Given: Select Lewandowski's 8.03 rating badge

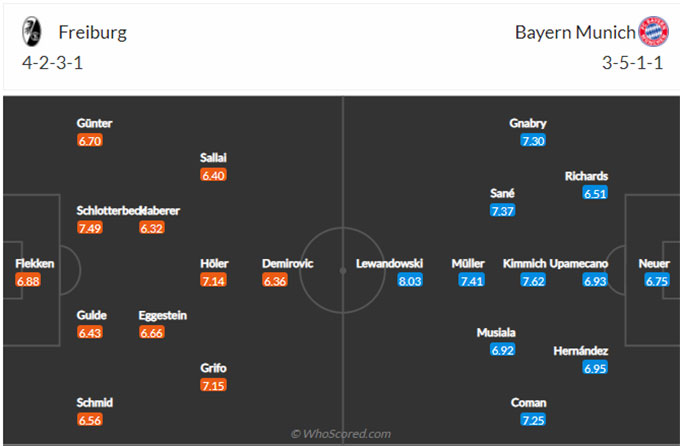Looking at the screenshot, I should point(410,281).
